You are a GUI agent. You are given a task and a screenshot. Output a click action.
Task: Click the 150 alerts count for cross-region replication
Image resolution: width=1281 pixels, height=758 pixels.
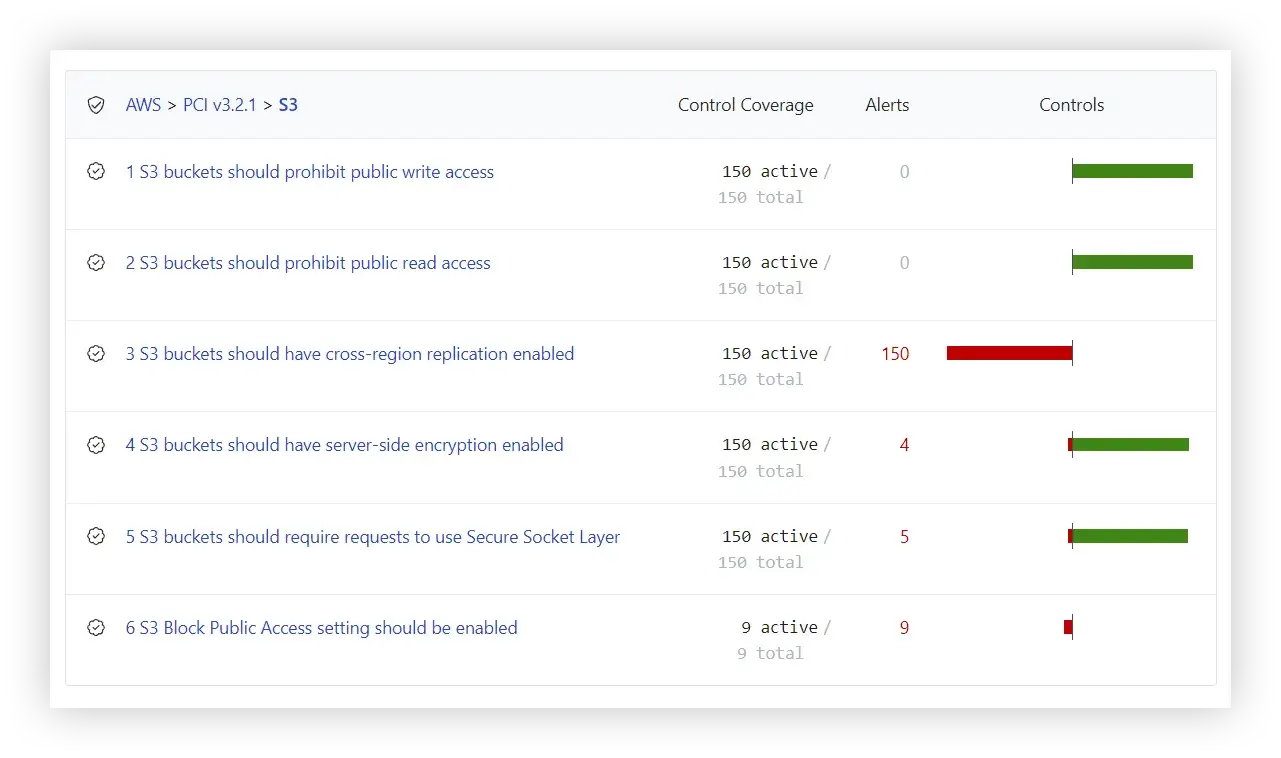point(895,354)
